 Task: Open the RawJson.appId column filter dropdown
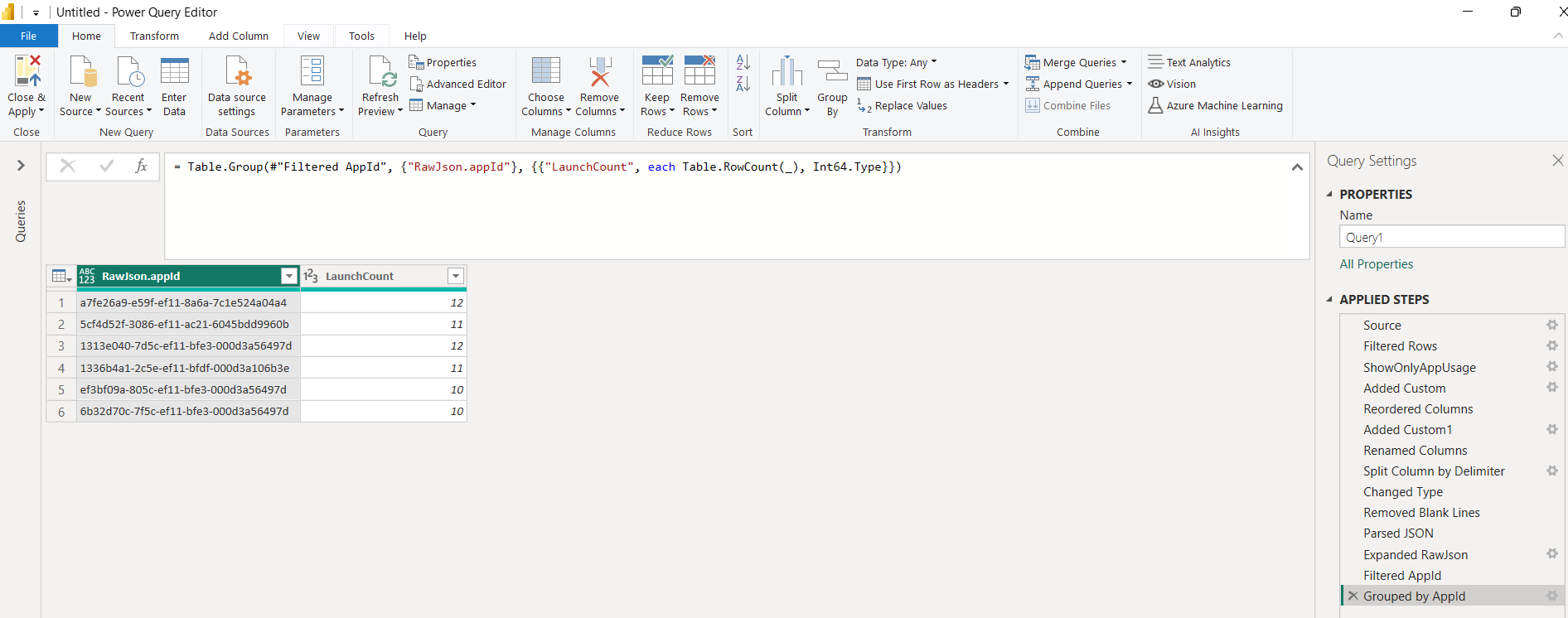coord(288,276)
